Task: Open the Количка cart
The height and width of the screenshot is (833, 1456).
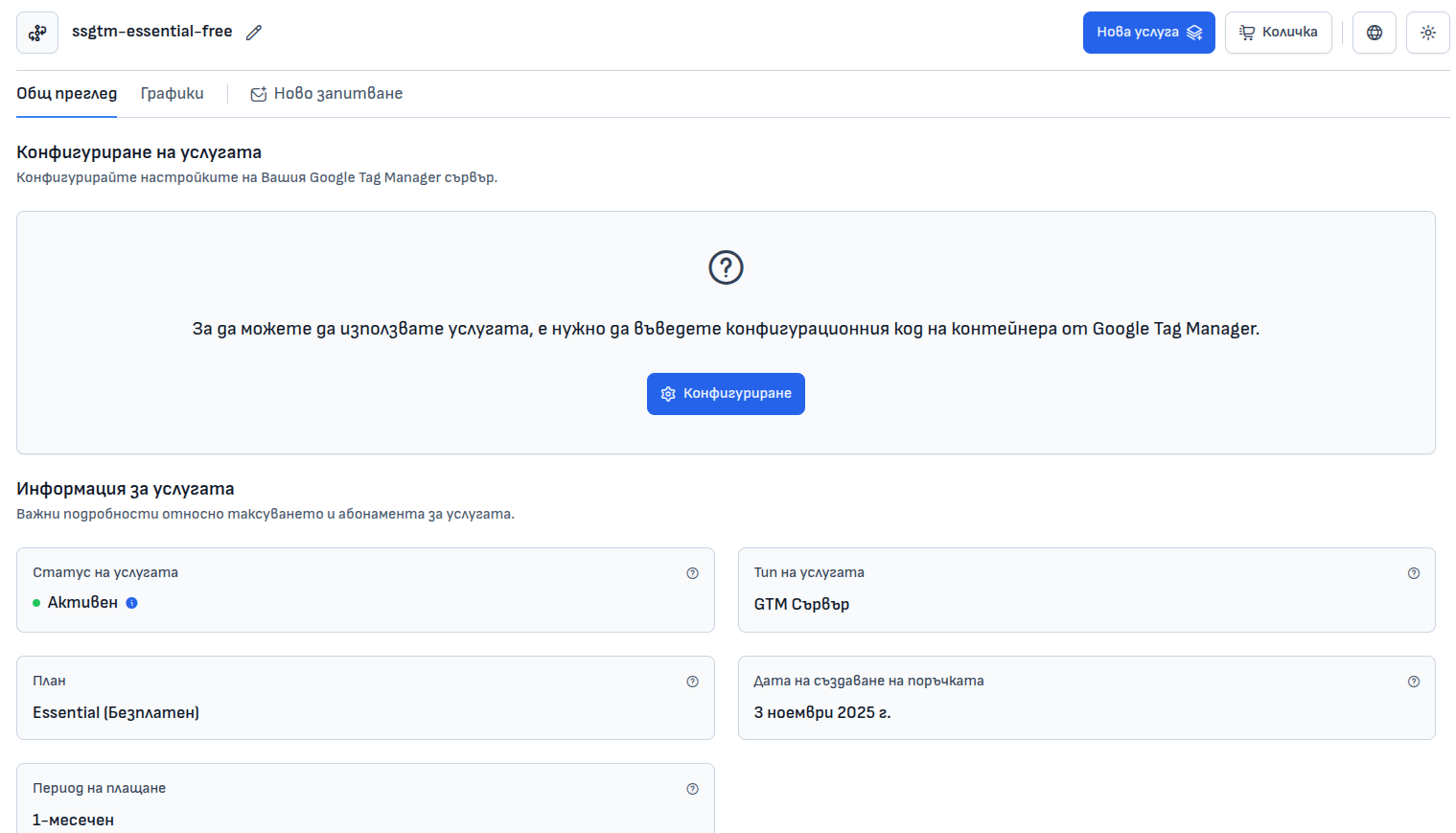Action: pyautogui.click(x=1278, y=33)
